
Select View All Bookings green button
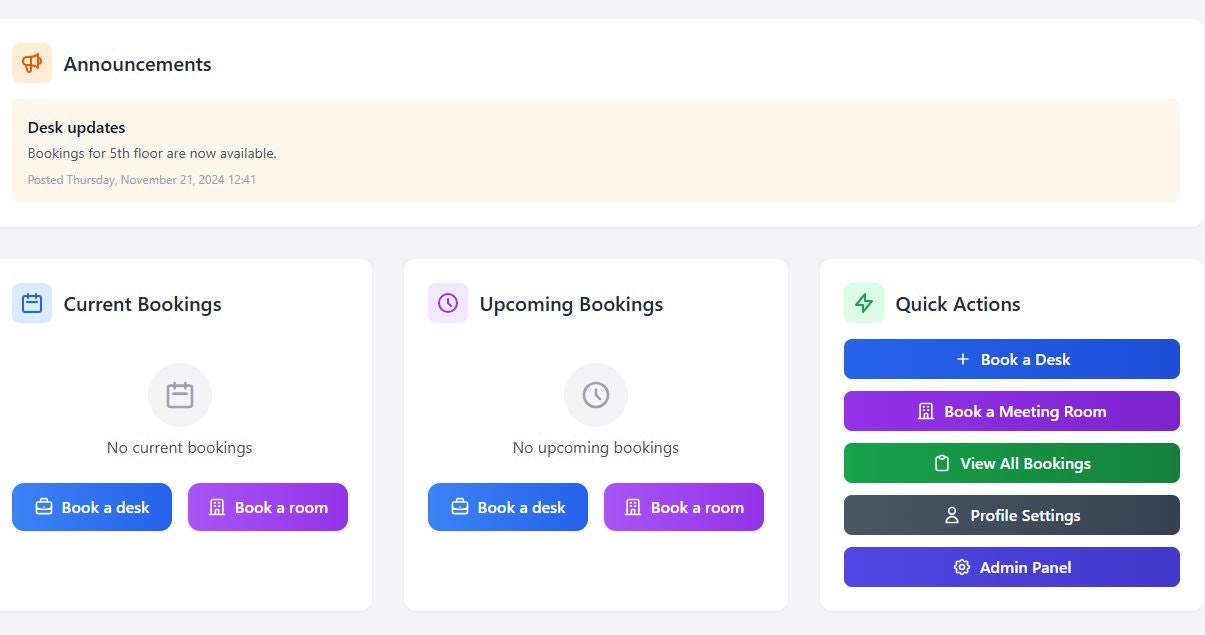click(x=1012, y=463)
